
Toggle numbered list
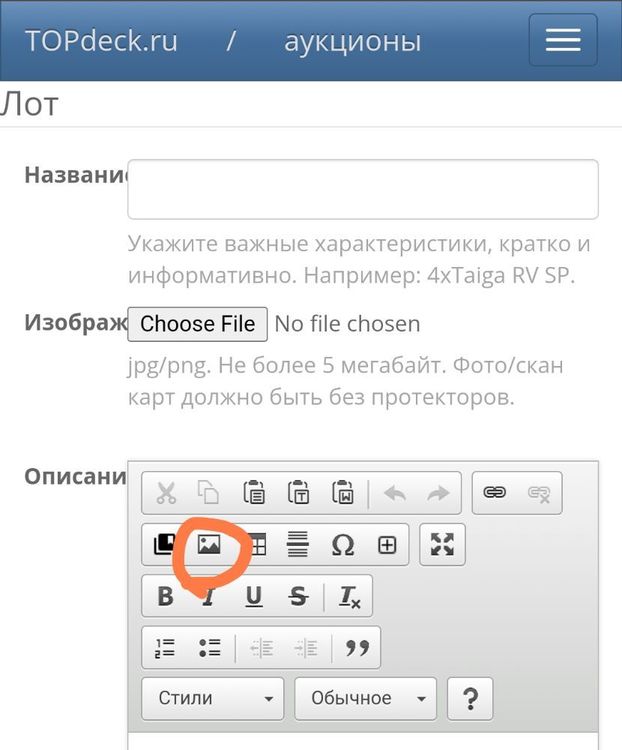pyautogui.click(x=165, y=648)
